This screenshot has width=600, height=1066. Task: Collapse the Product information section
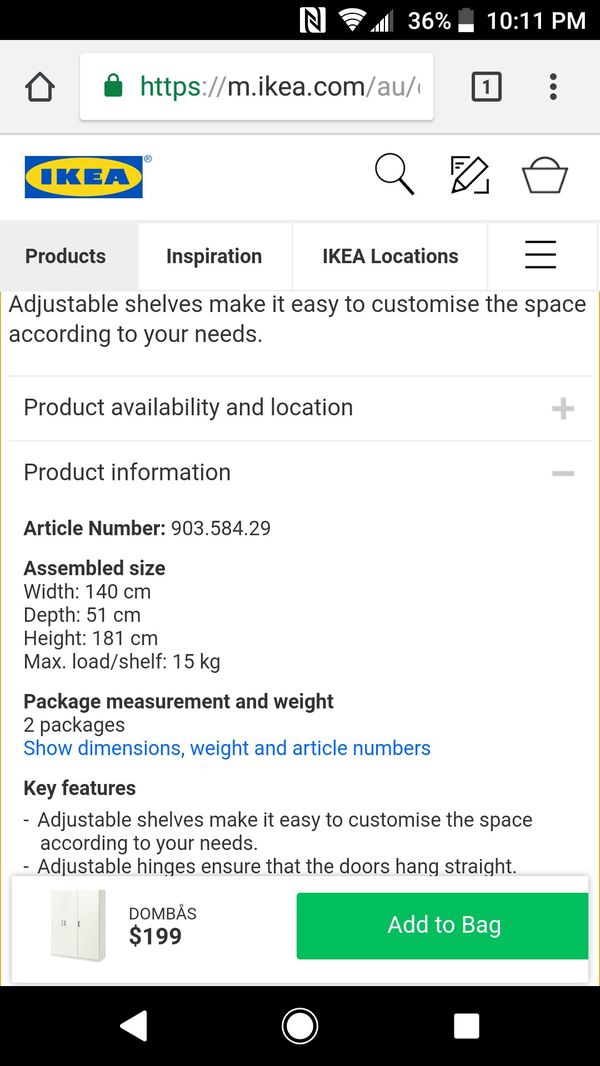point(300,472)
